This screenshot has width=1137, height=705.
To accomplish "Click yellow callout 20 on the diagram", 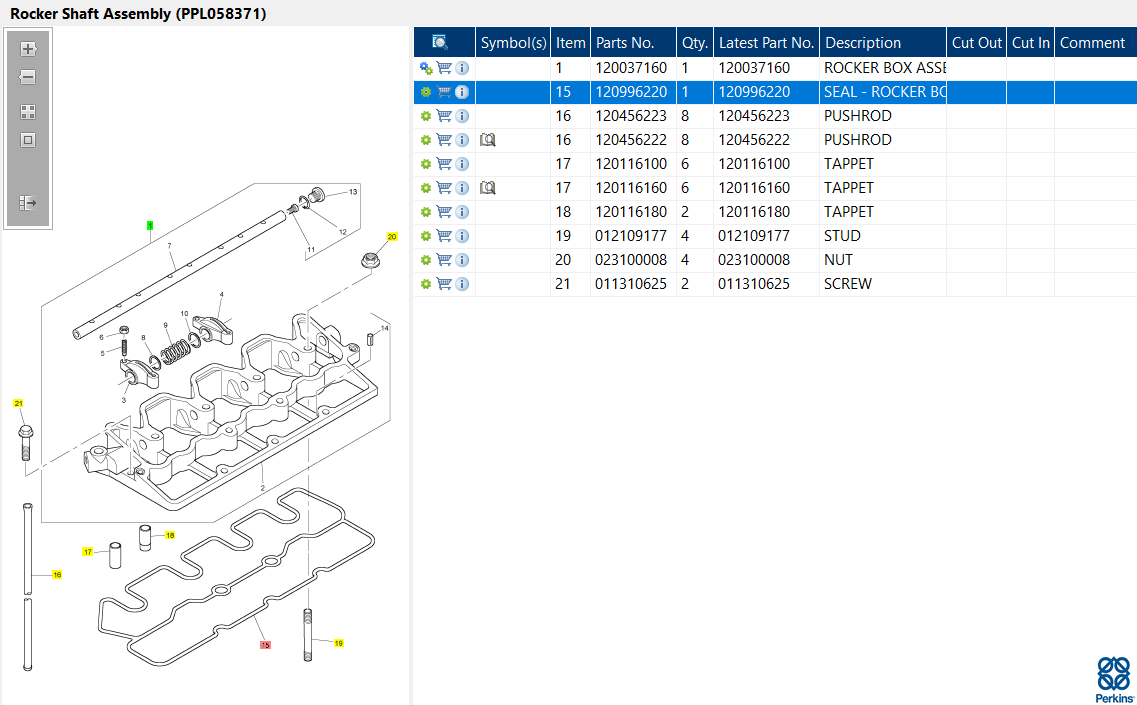I will click(392, 237).
